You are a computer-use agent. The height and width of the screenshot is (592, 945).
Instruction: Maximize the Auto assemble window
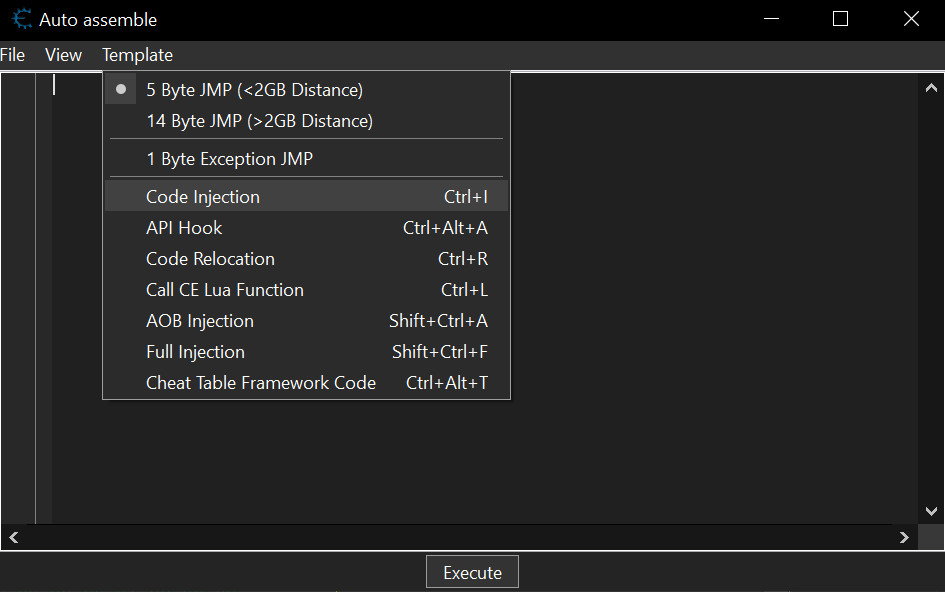840,19
